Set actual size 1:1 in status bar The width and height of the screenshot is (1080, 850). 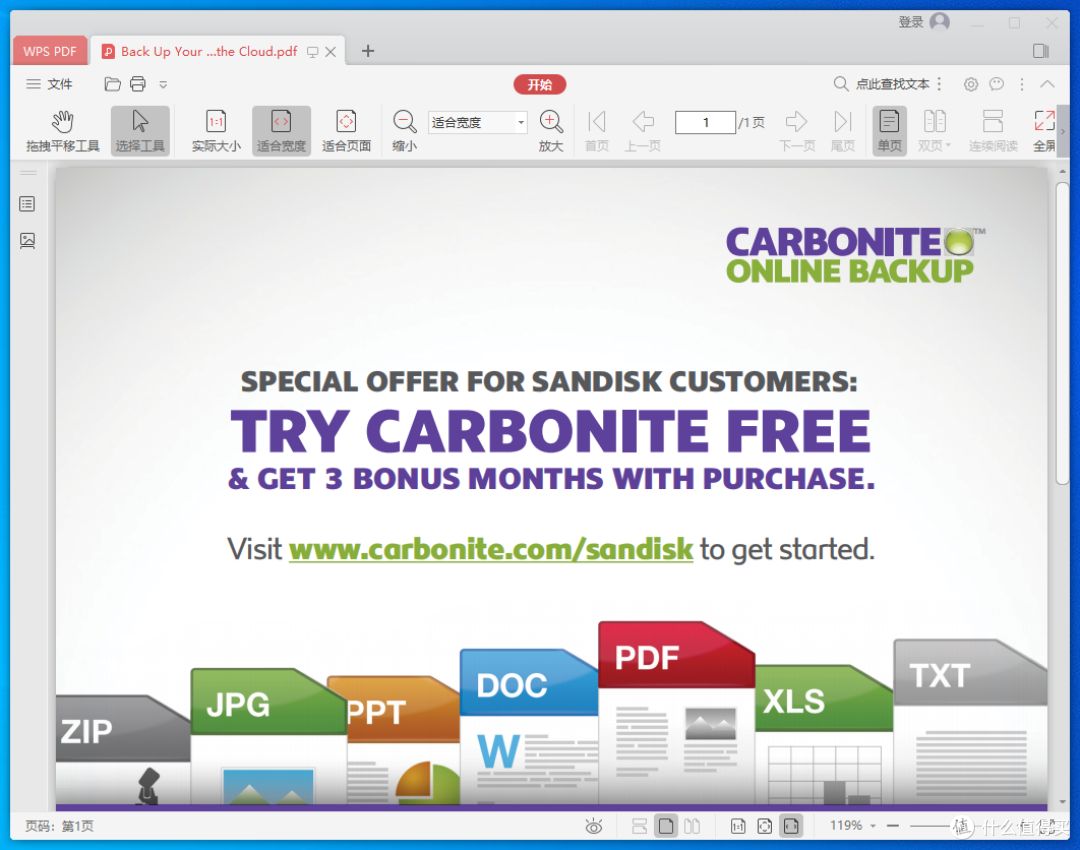tap(738, 826)
